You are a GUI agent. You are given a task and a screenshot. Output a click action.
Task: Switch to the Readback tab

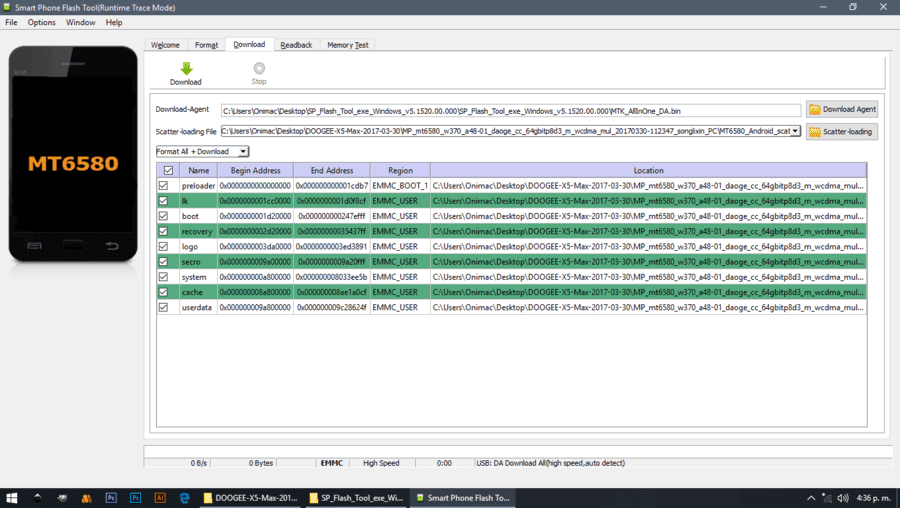[296, 45]
